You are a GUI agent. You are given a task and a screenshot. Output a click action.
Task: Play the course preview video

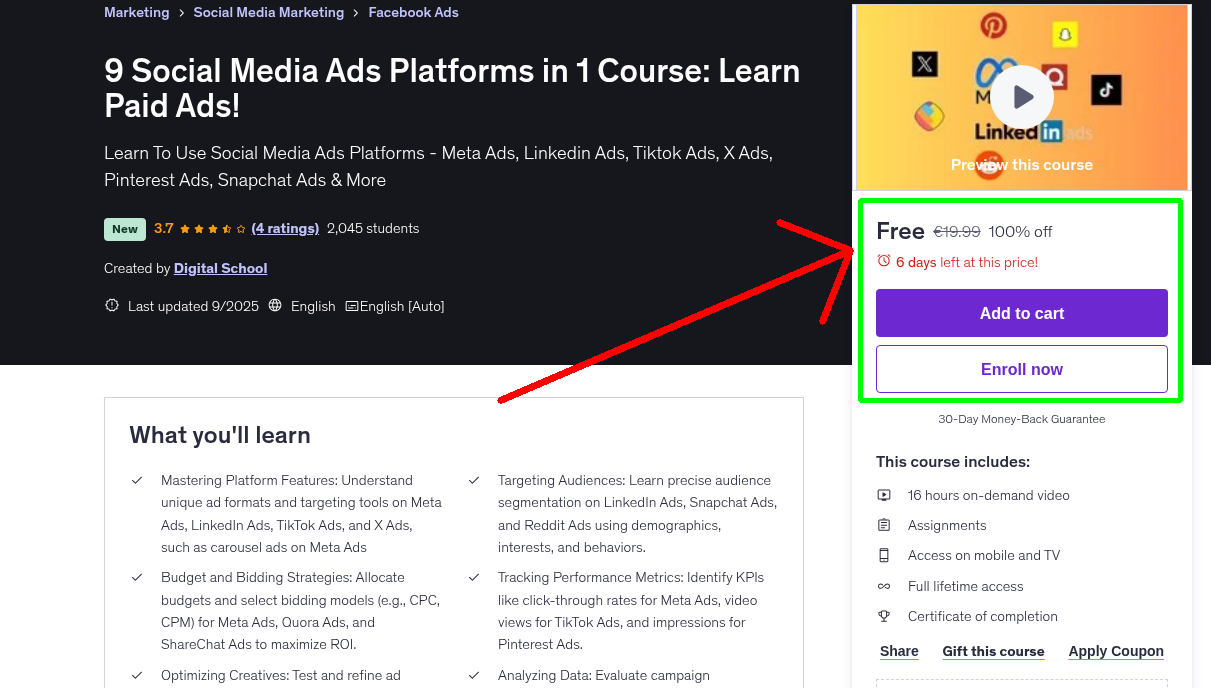click(1020, 96)
